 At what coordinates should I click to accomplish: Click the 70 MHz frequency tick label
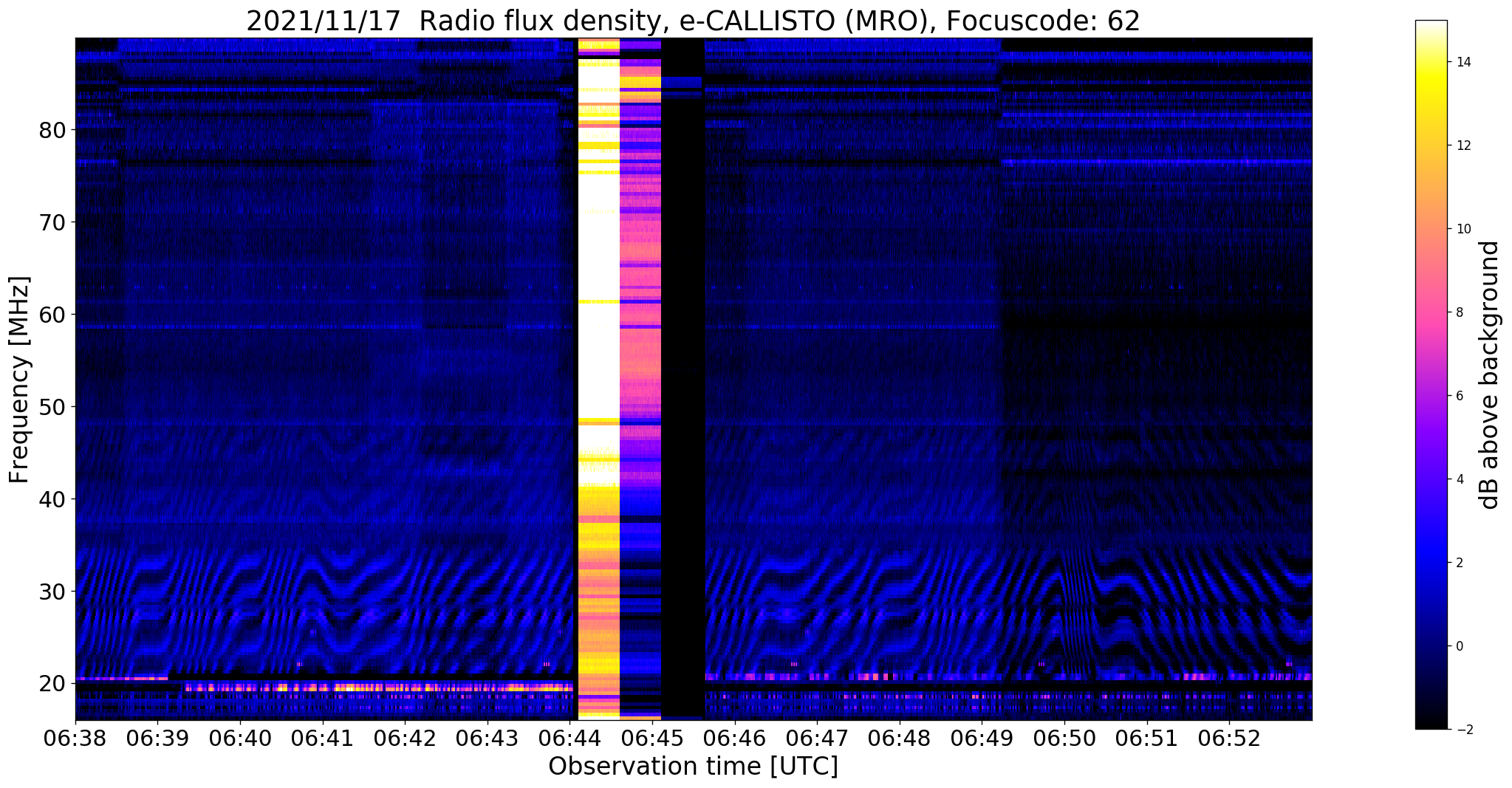(x=52, y=222)
